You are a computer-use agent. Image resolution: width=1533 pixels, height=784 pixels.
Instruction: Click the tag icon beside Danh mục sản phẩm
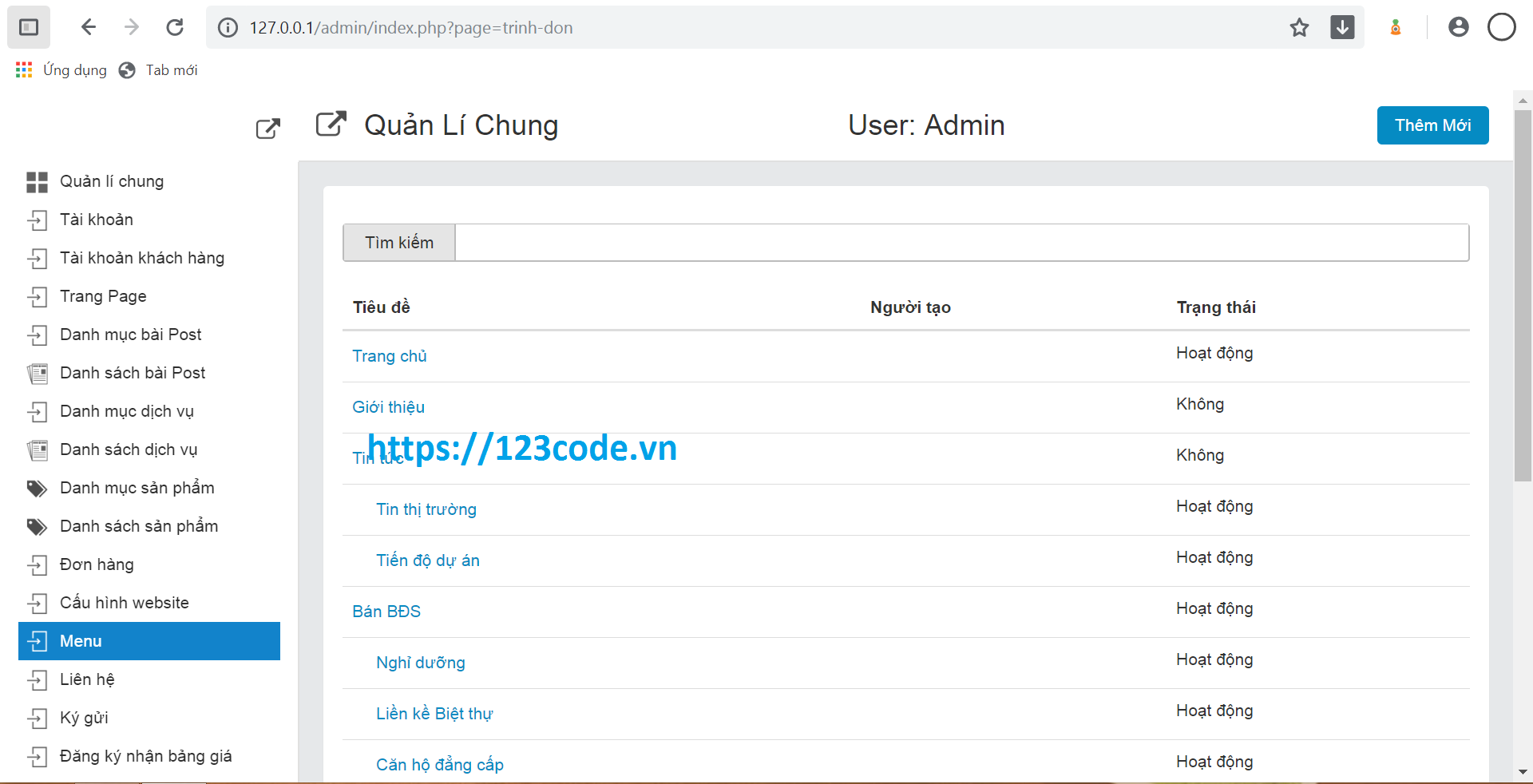click(x=37, y=488)
